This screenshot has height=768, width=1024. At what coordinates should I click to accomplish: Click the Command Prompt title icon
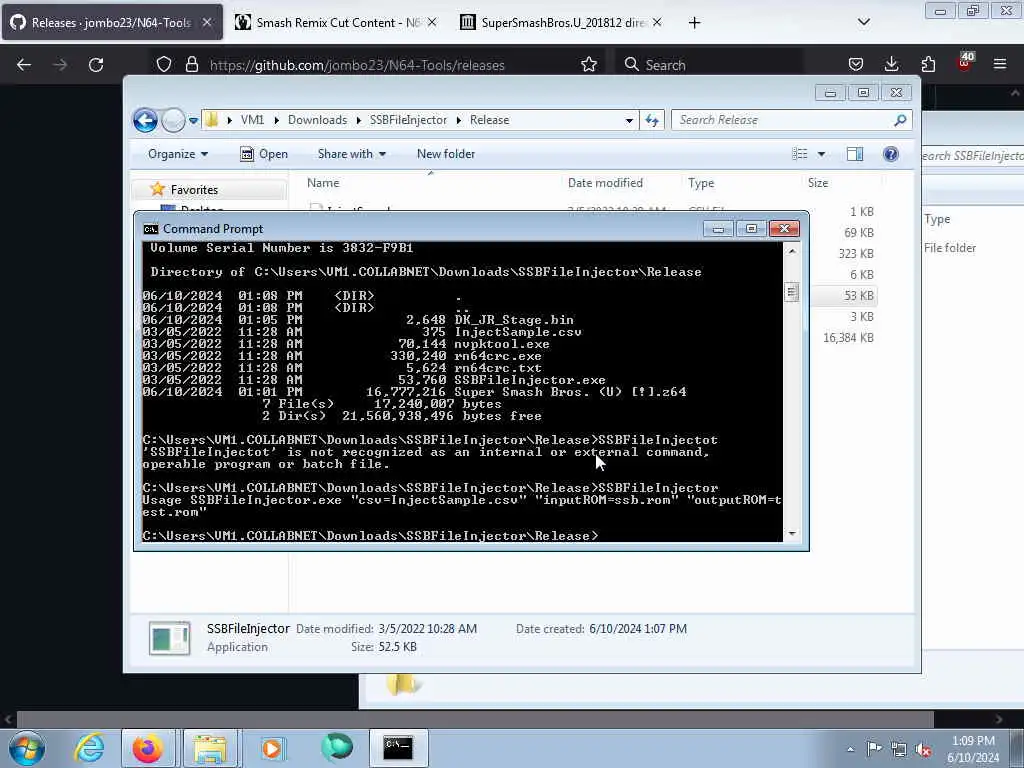[x=151, y=229]
